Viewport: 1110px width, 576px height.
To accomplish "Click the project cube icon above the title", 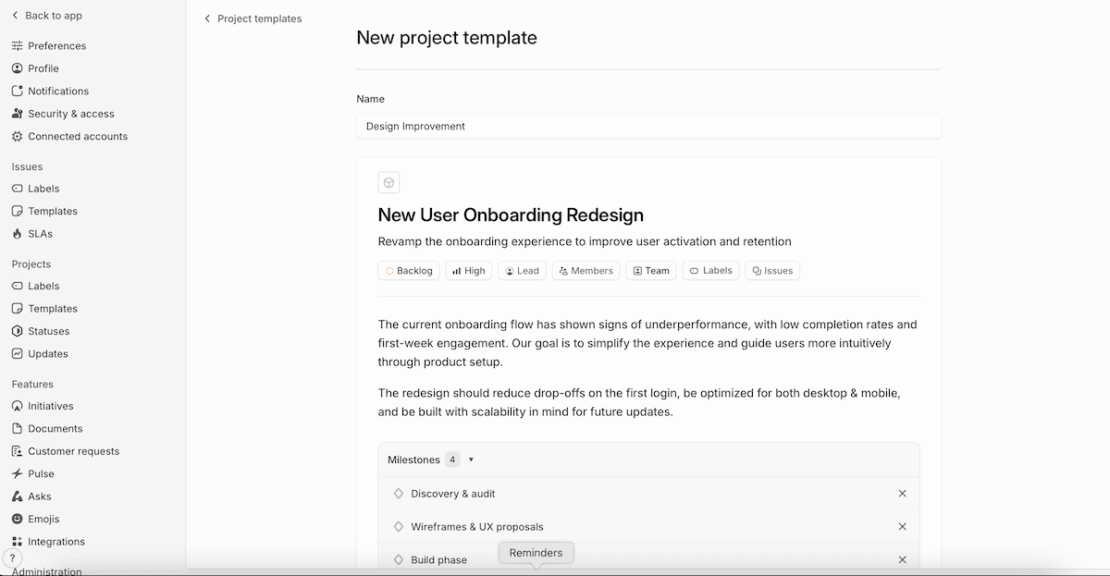I will [389, 182].
